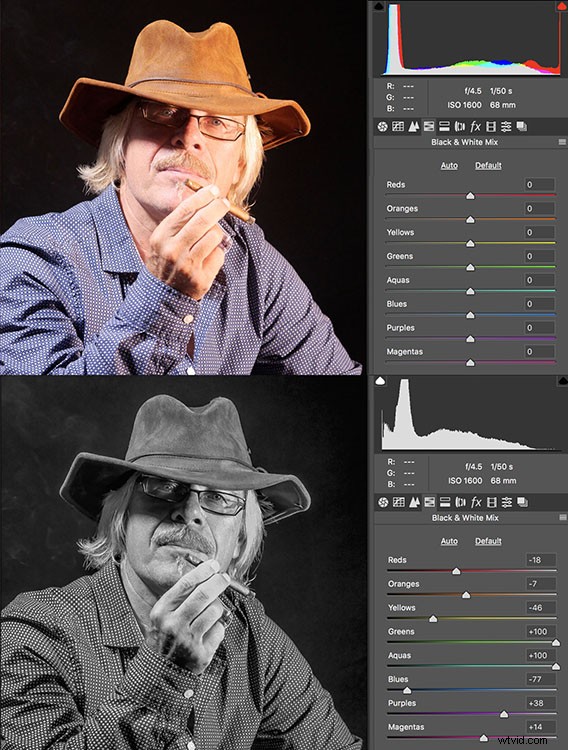Click the active HSL/Grayscale tab in the color-histogram panel
This screenshot has height=750, width=568.
coord(429,126)
